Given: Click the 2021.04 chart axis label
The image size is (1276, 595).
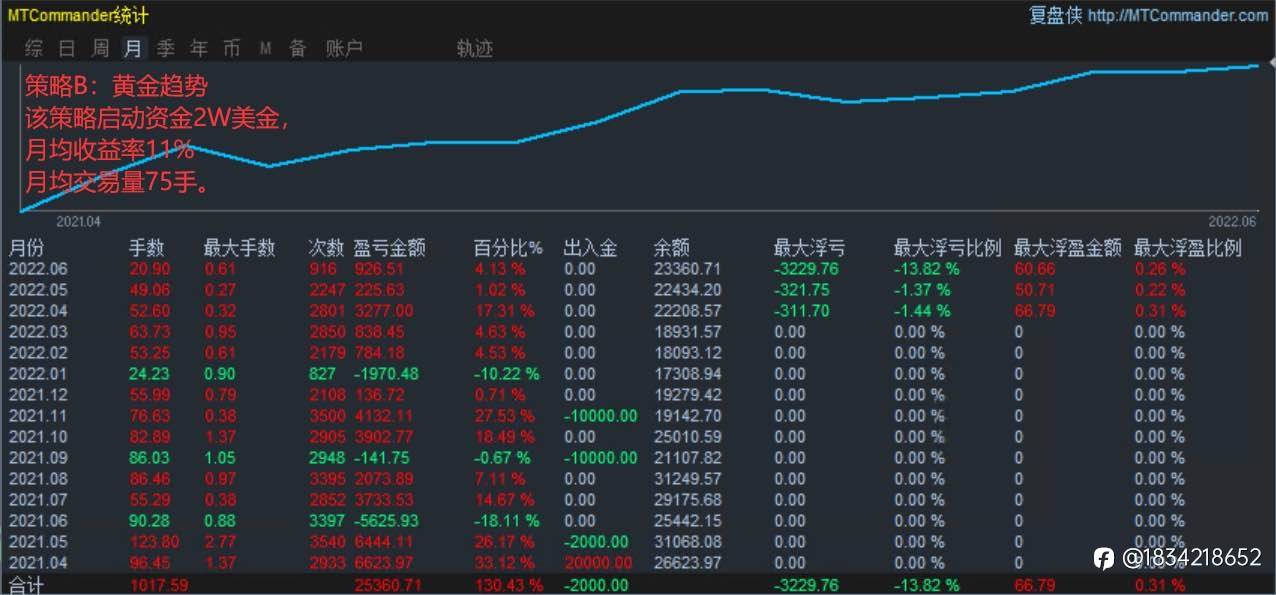Looking at the screenshot, I should [78, 221].
